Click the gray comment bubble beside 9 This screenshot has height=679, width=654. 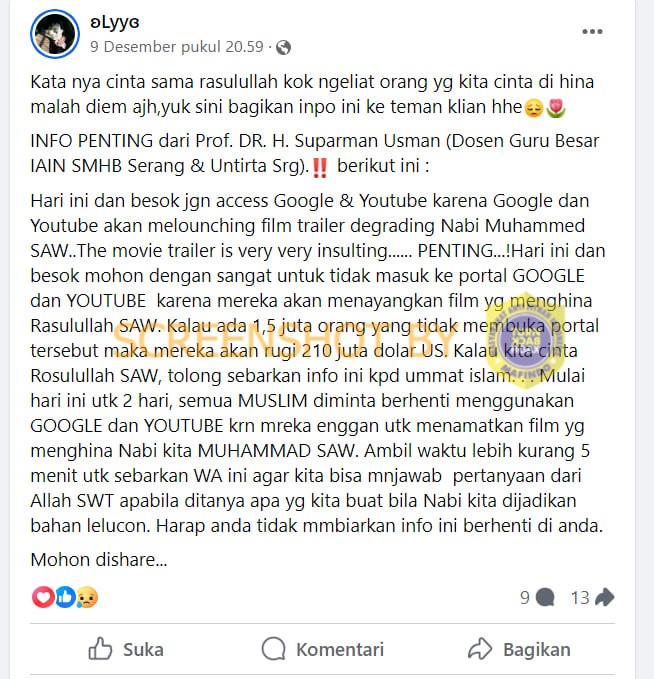click(x=545, y=598)
